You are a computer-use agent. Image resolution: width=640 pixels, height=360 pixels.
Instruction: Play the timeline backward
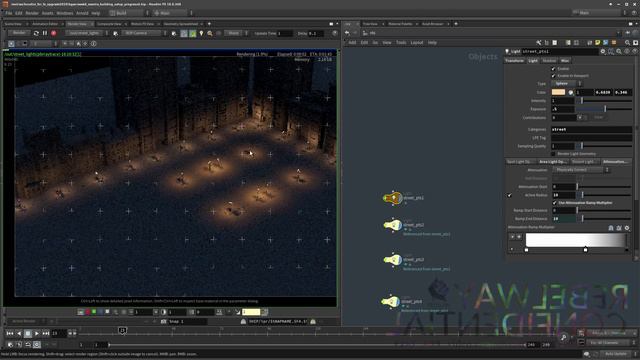[19, 333]
